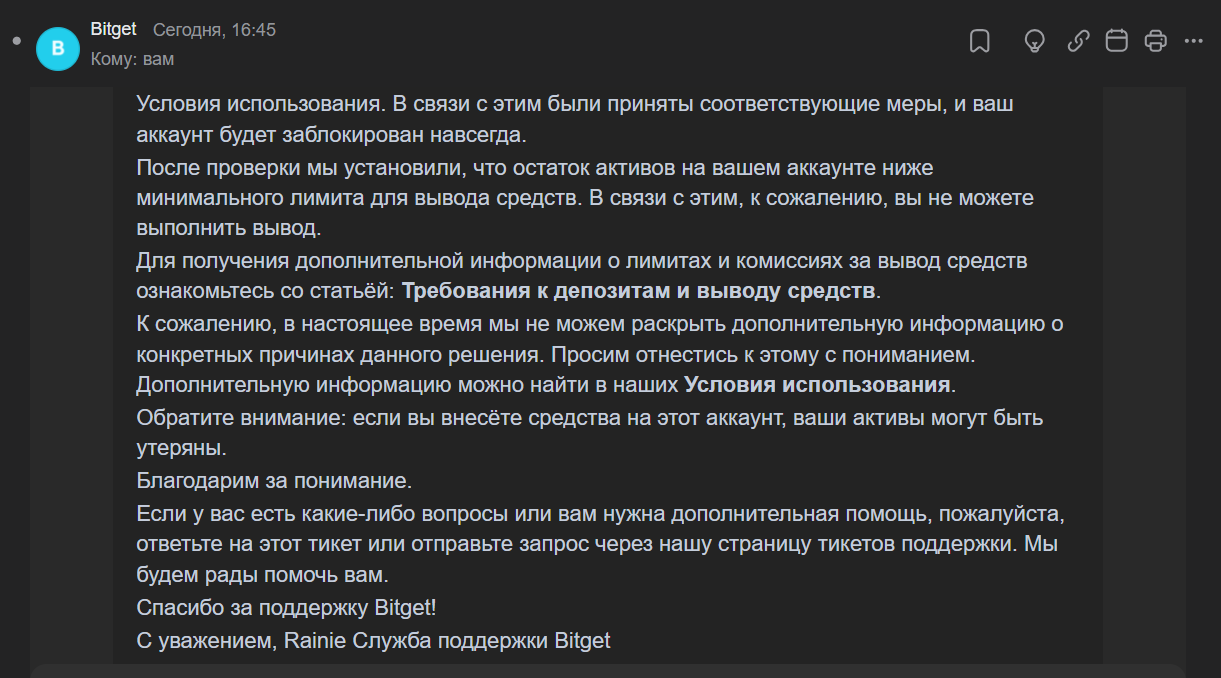Click the sentence starting "Обратите внимание"

click(590, 432)
